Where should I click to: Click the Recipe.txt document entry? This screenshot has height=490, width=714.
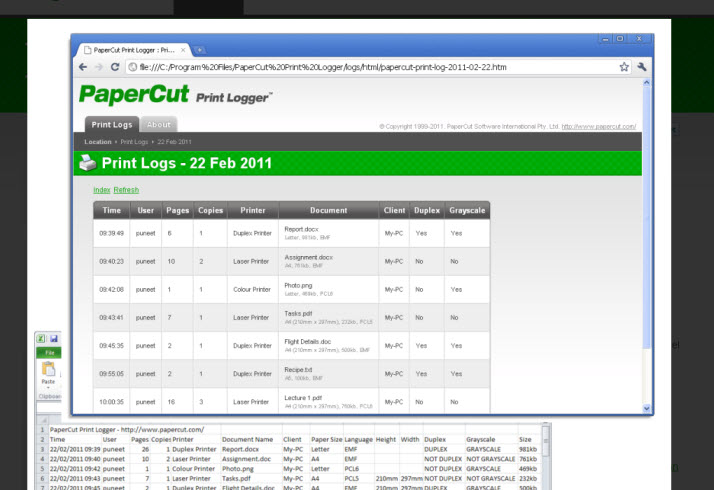pos(298,370)
